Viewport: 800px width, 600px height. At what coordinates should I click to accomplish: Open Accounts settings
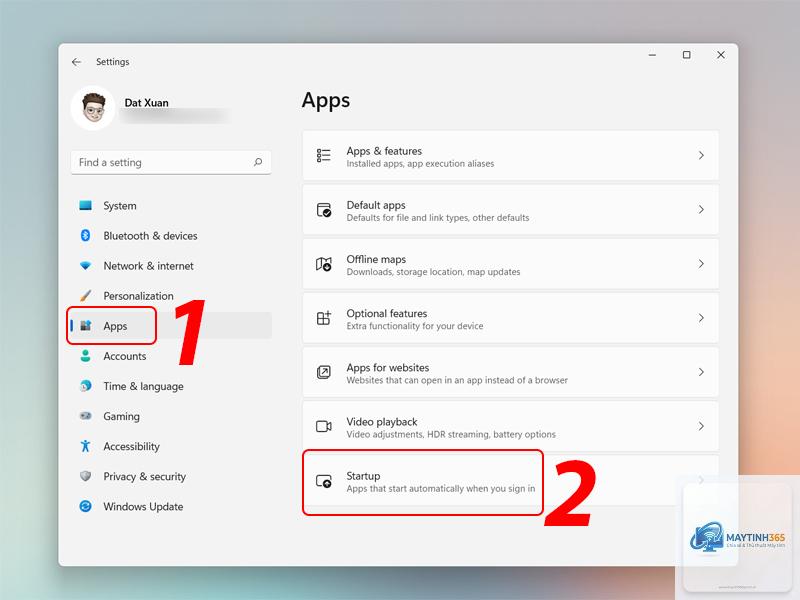click(171, 356)
